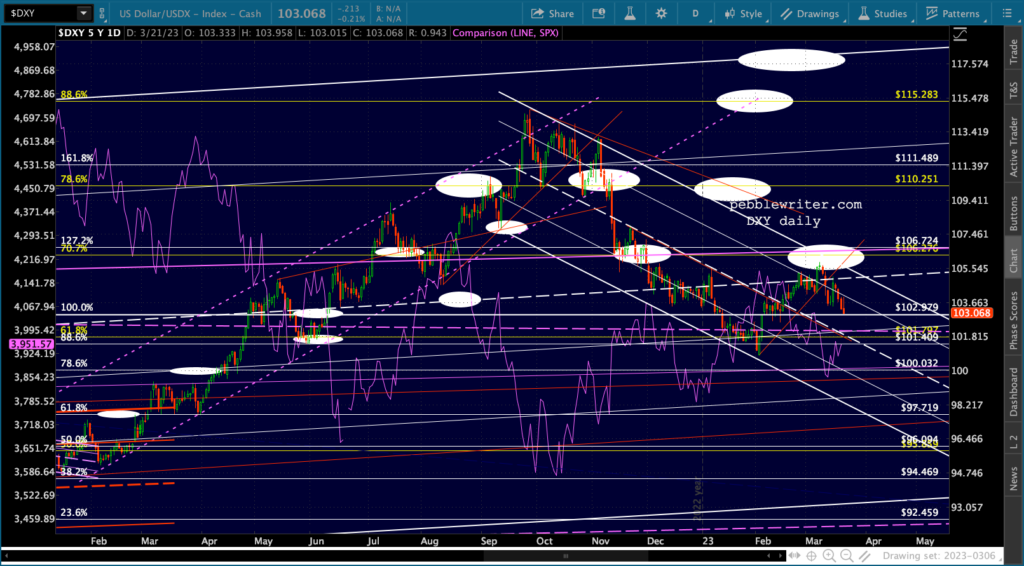Open the quick trade ticket icon next to Share
The height and width of the screenshot is (566, 1024).
pyautogui.click(x=598, y=13)
